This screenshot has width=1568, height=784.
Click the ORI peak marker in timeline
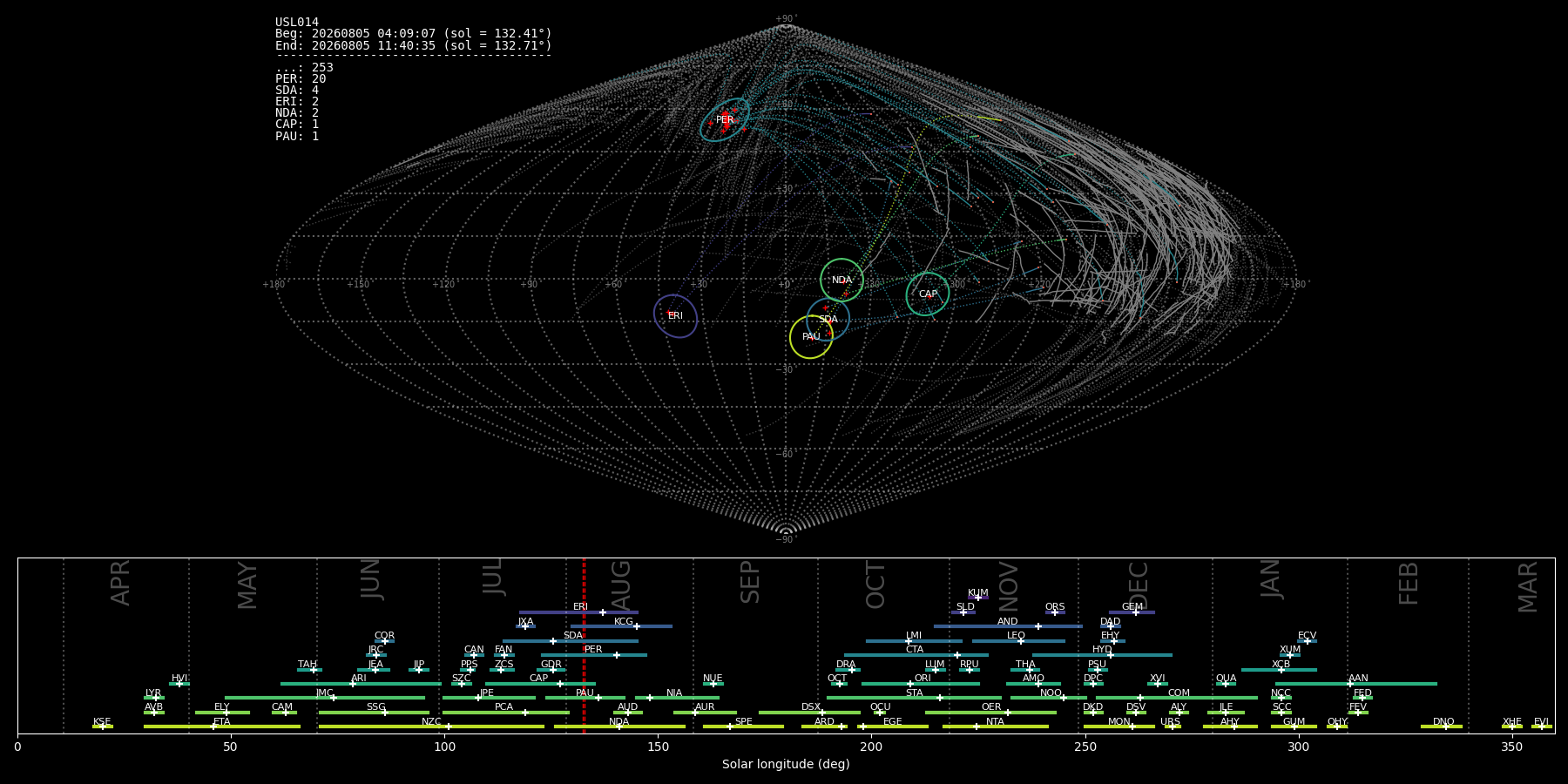tap(910, 684)
